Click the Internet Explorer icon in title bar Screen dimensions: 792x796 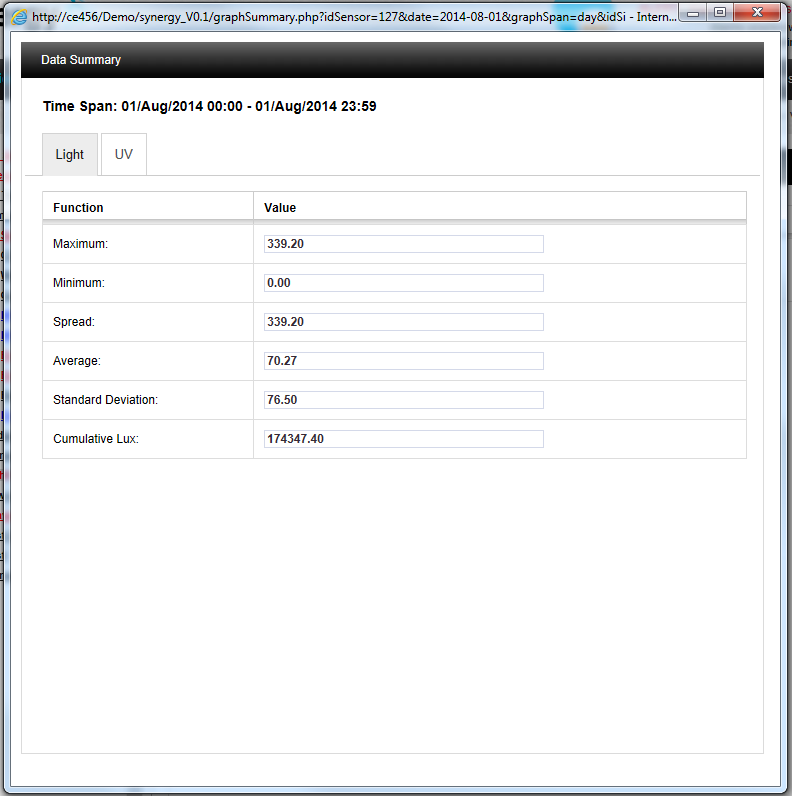[x=19, y=17]
